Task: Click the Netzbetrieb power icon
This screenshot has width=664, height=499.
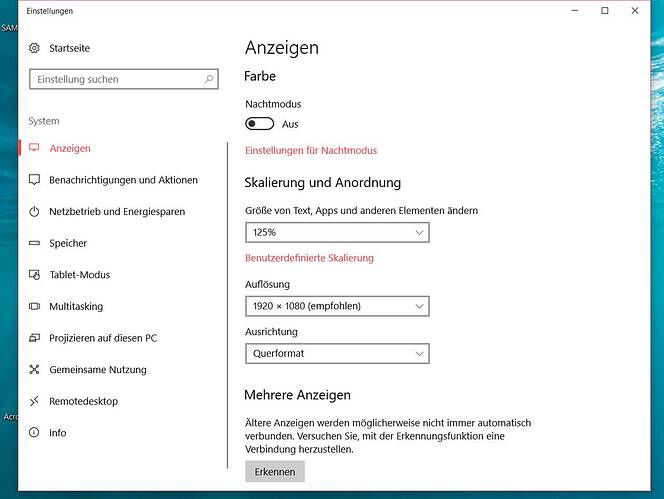Action: (x=34, y=211)
